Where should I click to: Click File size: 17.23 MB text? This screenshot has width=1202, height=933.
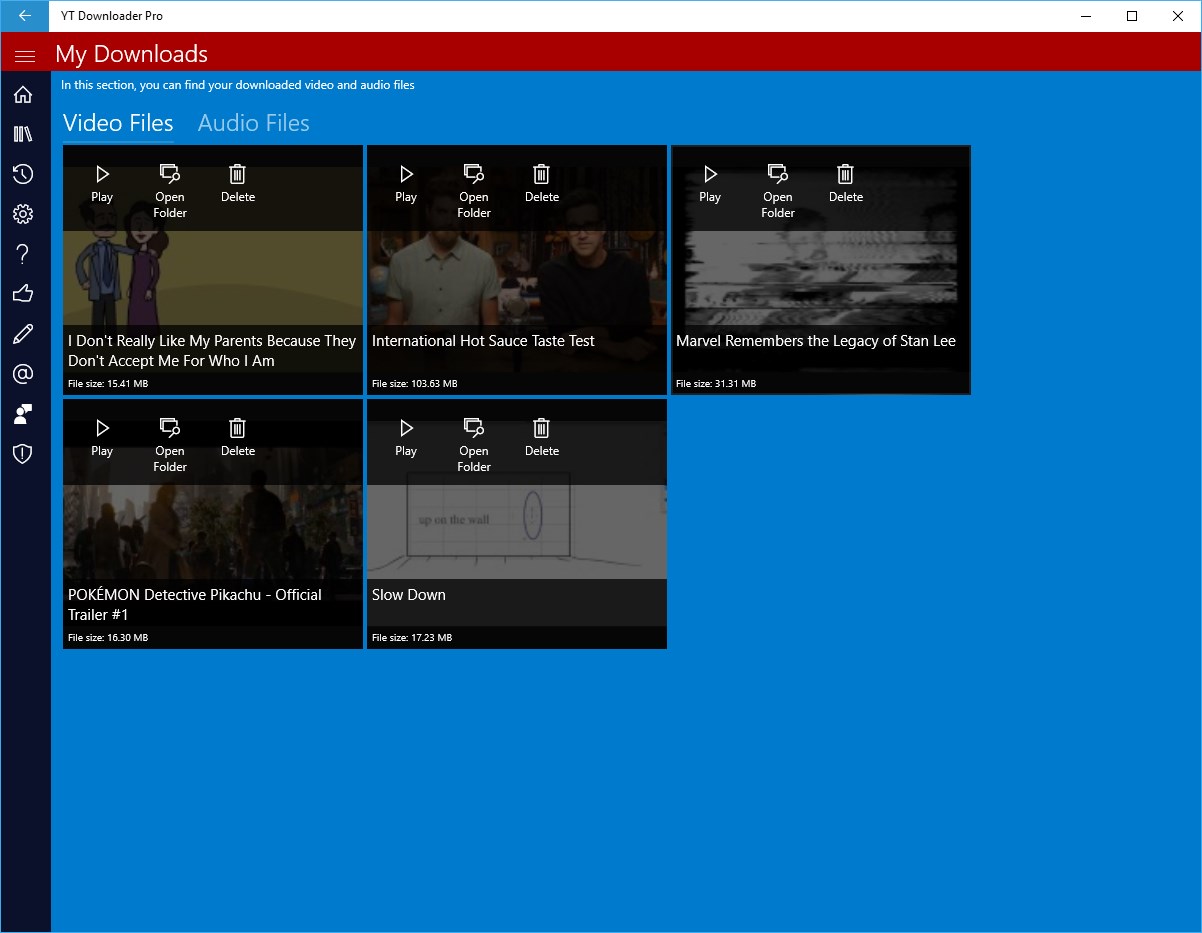[412, 638]
